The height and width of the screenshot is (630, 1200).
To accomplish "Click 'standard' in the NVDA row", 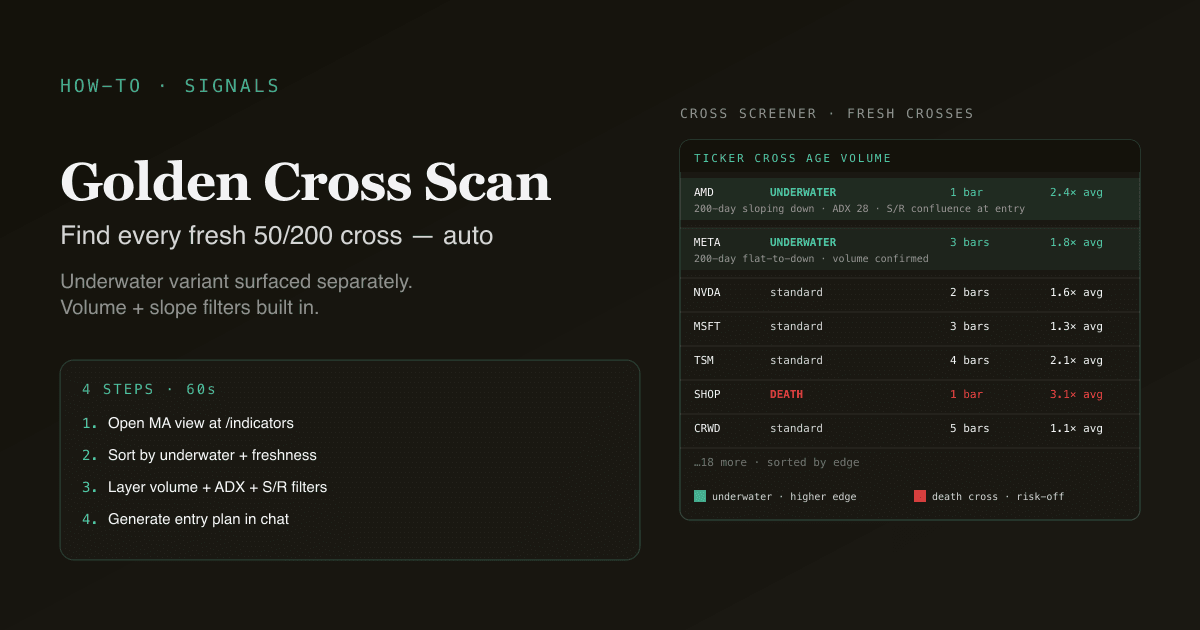I will (796, 292).
